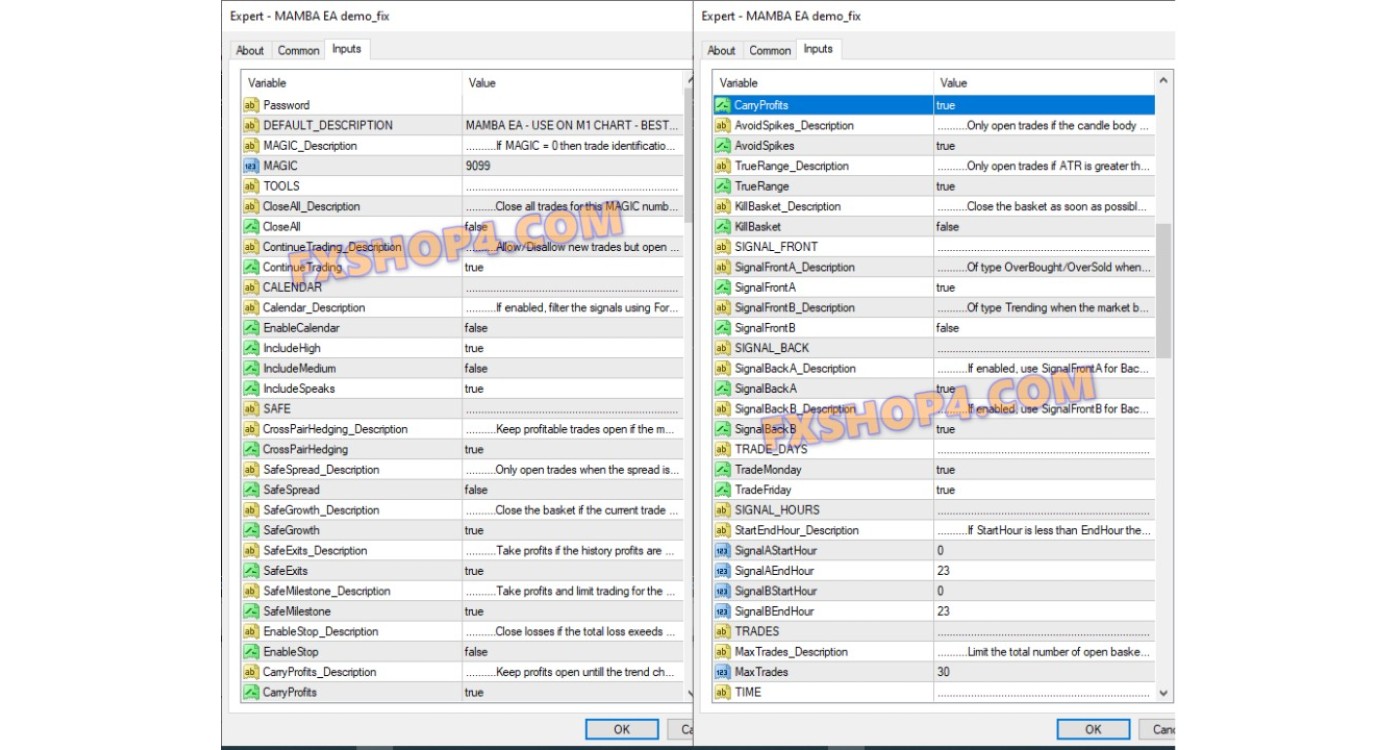
Task: Open the Common tab in right dialog
Action: coord(770,50)
